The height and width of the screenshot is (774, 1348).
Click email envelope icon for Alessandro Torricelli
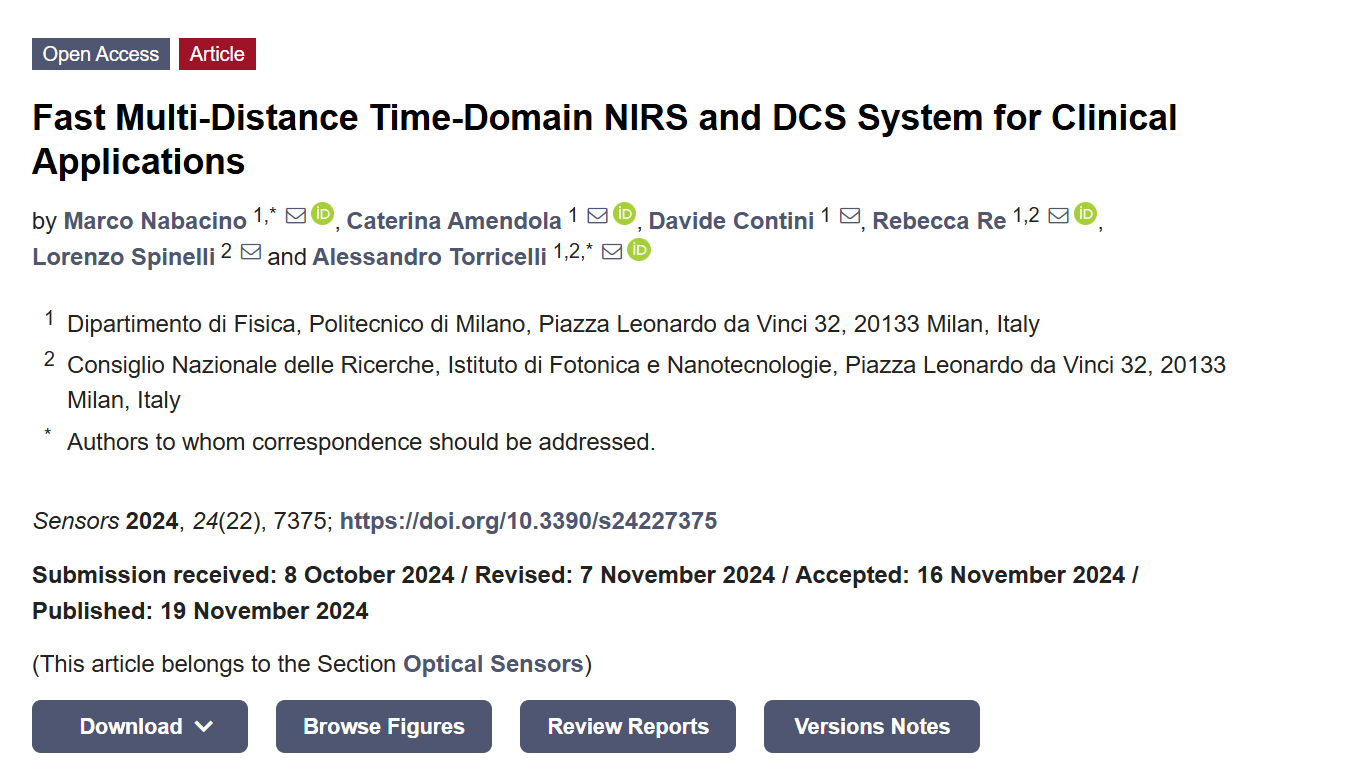pos(612,251)
